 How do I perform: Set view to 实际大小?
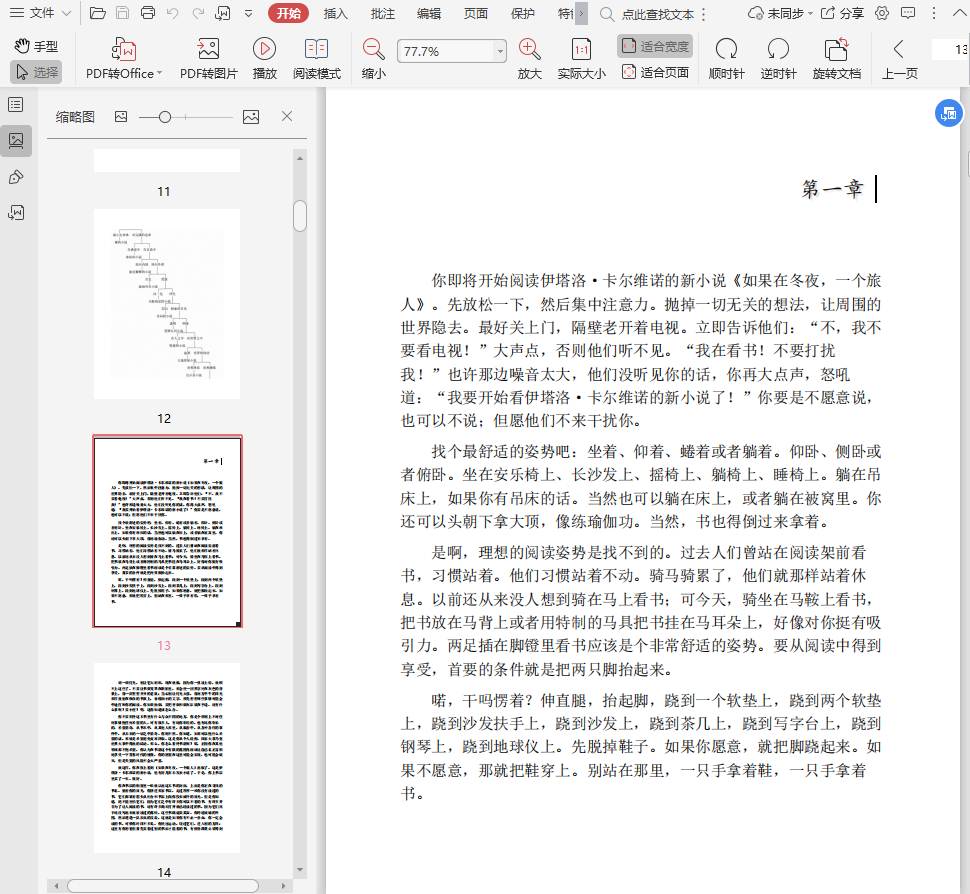(582, 58)
